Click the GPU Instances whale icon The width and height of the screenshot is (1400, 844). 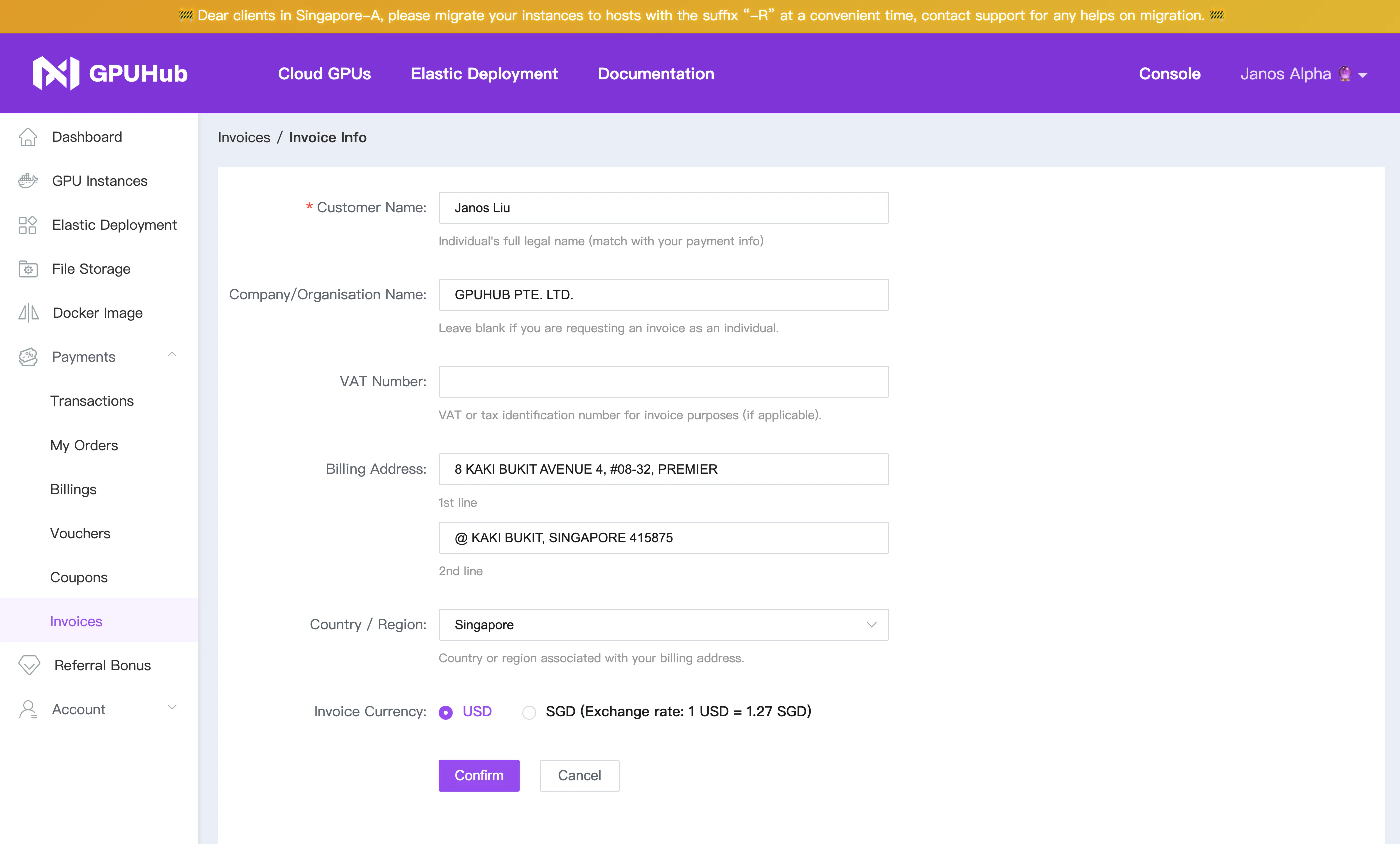[x=28, y=181]
